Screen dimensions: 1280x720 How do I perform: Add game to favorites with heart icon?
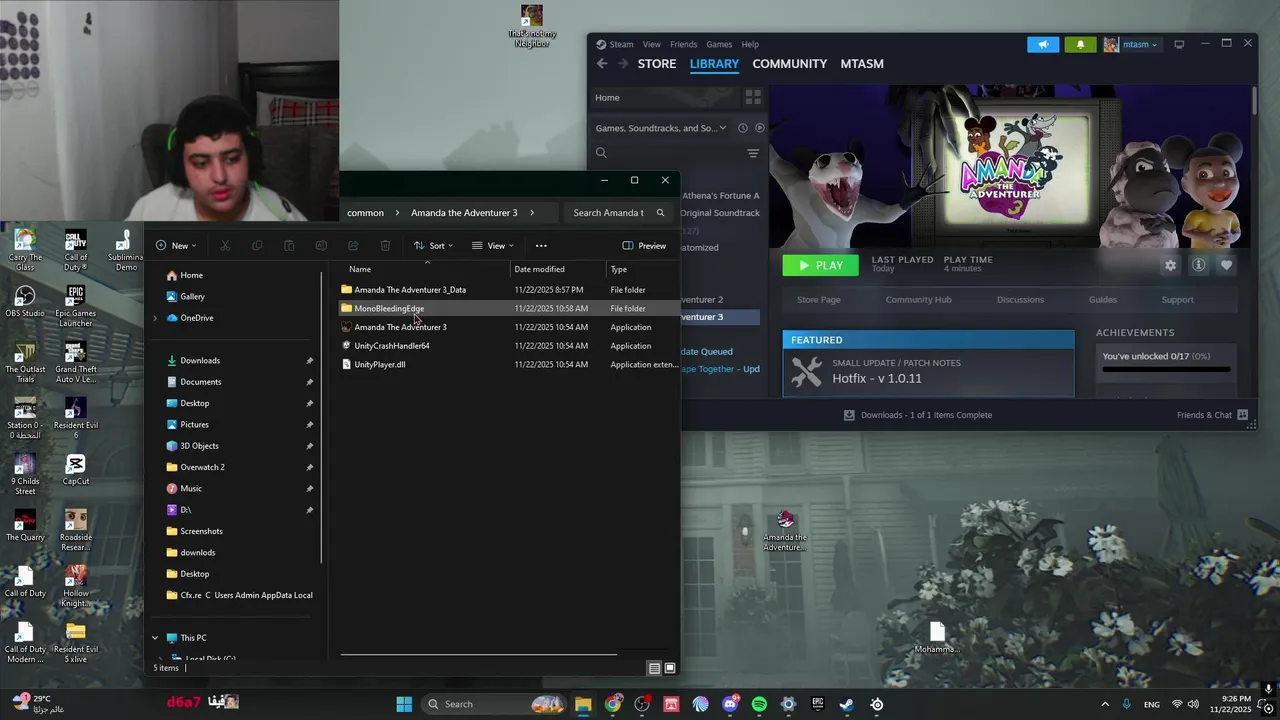pyautogui.click(x=1226, y=265)
